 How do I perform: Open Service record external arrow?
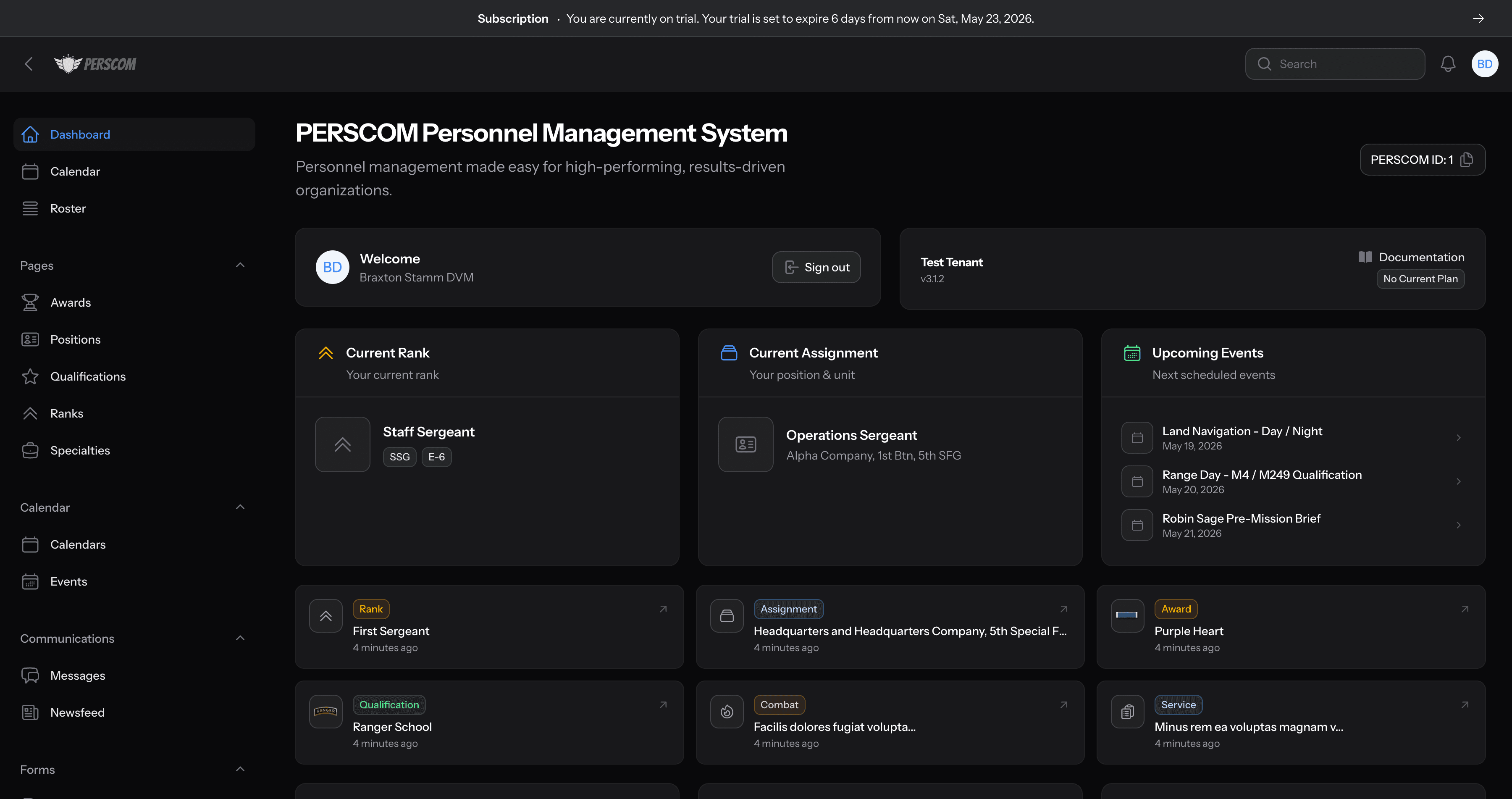pyautogui.click(x=1465, y=705)
